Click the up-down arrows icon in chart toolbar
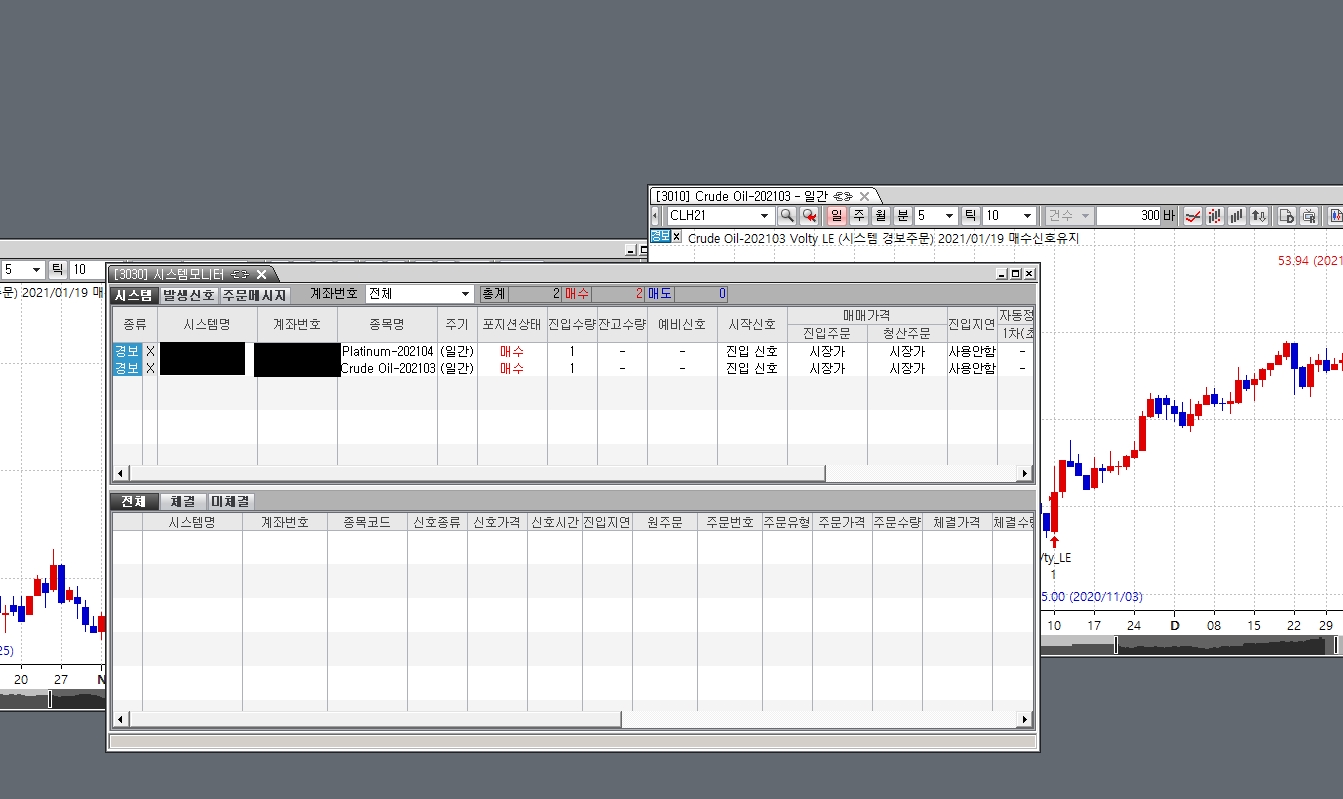Viewport: 1343px width, 799px height. [1259, 216]
